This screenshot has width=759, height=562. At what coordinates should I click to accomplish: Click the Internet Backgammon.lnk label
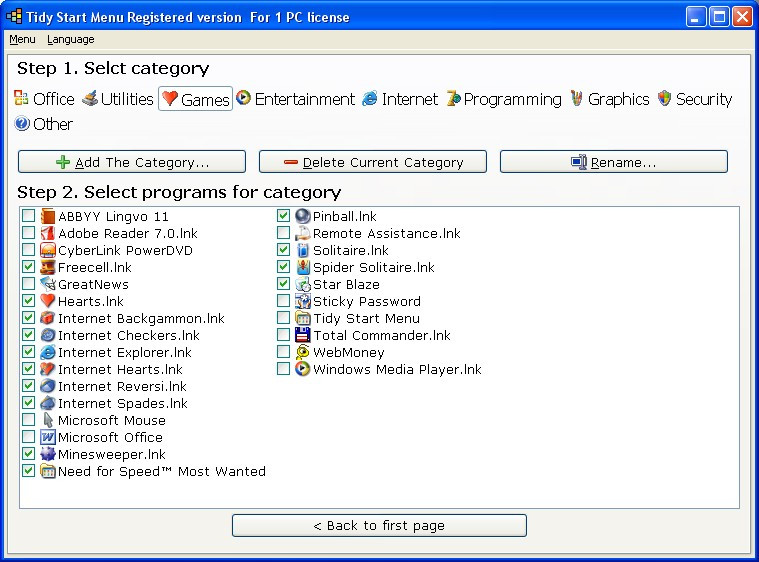pos(141,319)
